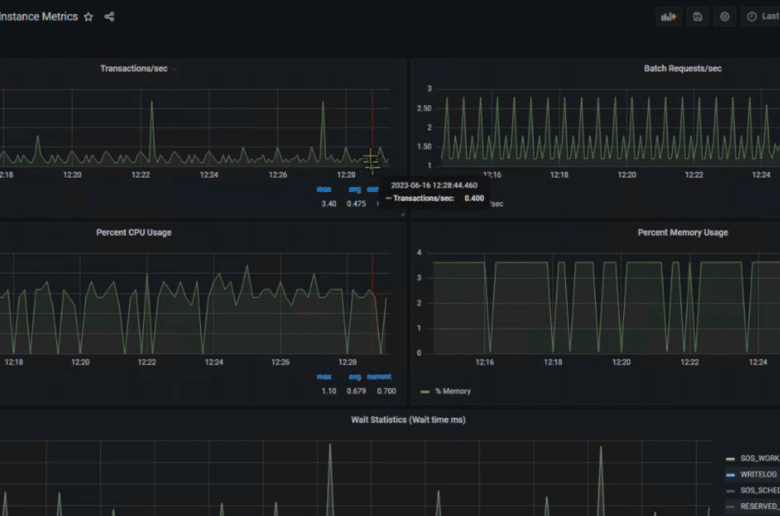Click the WRITELOG legend color swatch
Screen dimensions: 780x516
point(730,475)
